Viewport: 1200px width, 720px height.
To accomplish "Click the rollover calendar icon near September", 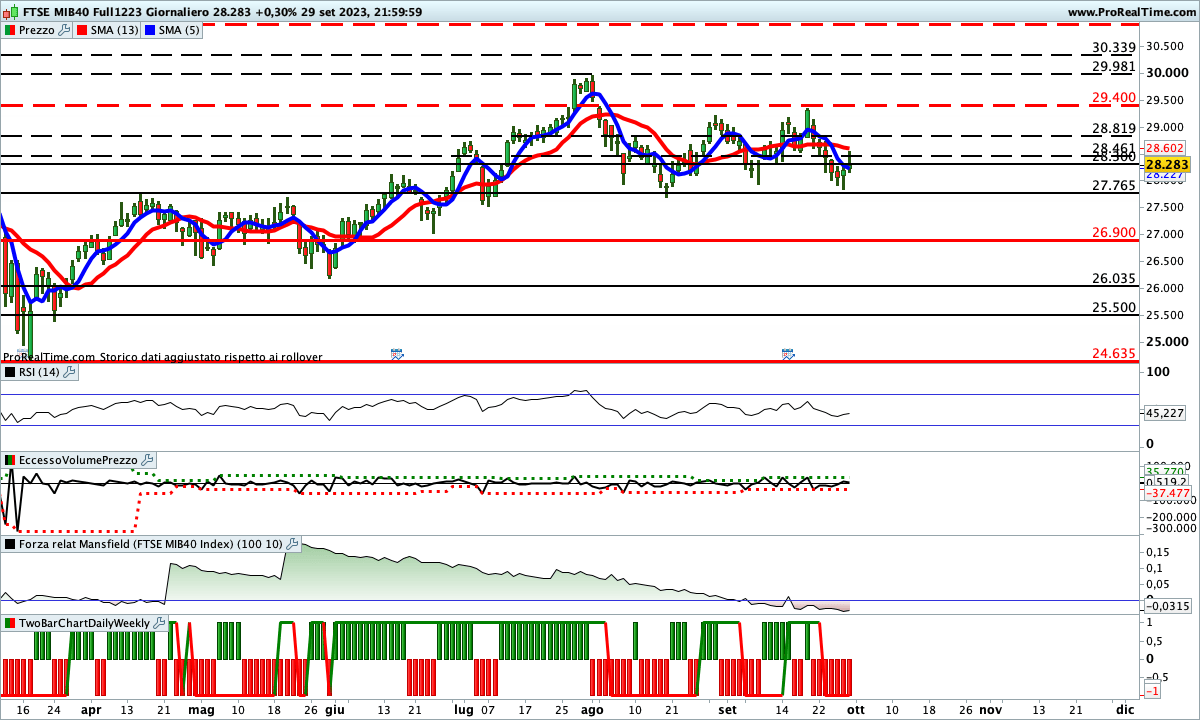I will click(x=788, y=354).
